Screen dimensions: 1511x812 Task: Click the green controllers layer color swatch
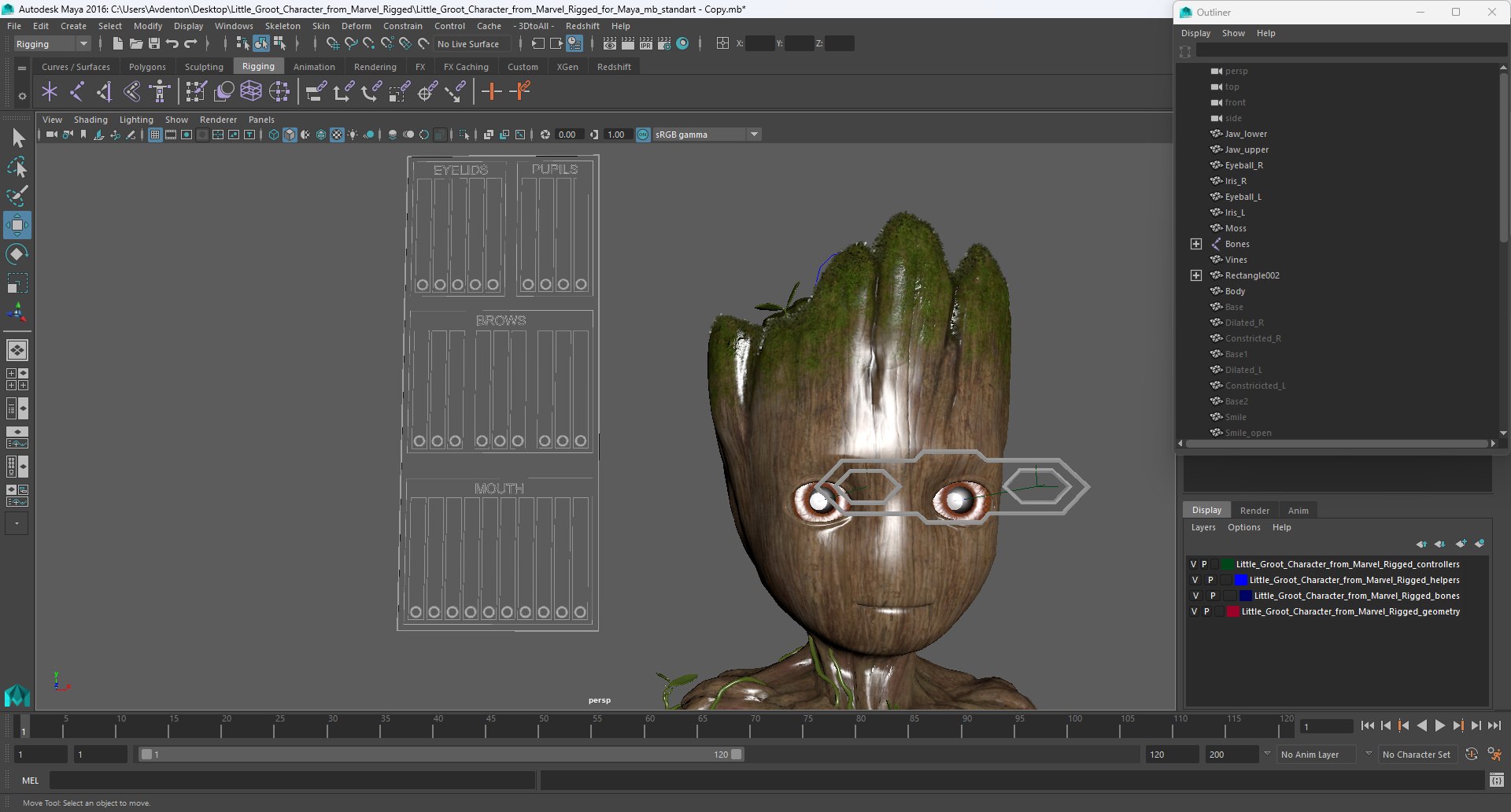click(1227, 564)
